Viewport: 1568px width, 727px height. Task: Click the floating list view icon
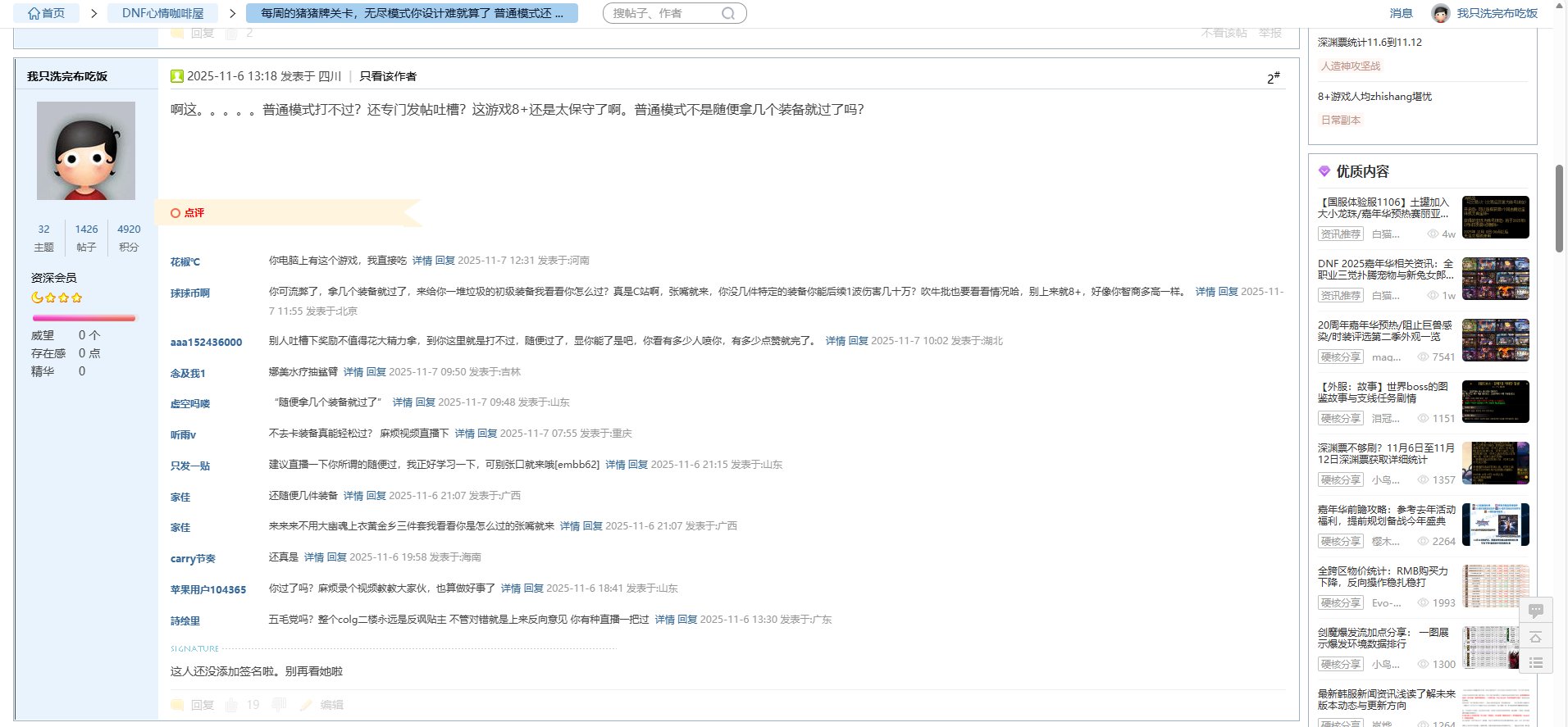(x=1536, y=662)
